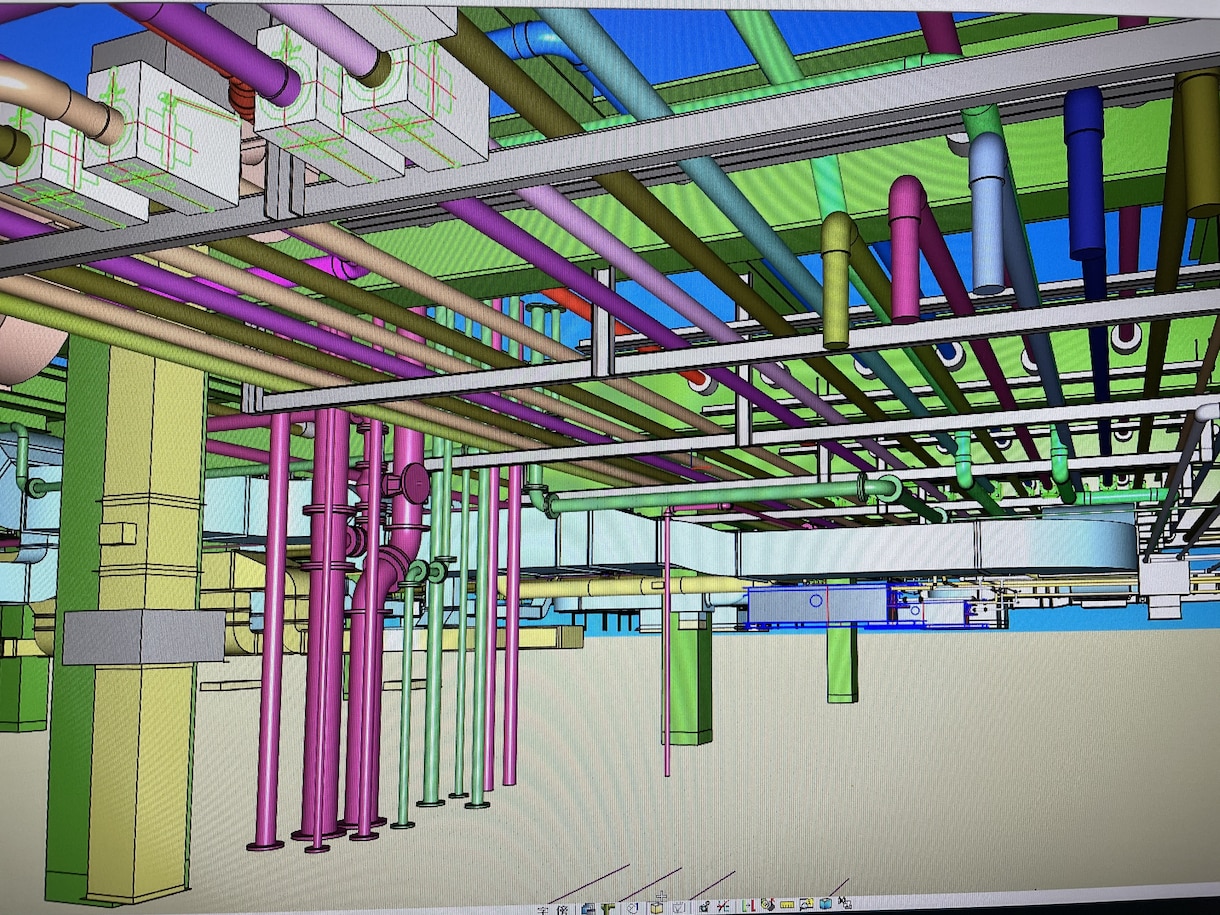Open the blue picture tool in bottom toolbar
1220x915 pixels.
(588, 908)
